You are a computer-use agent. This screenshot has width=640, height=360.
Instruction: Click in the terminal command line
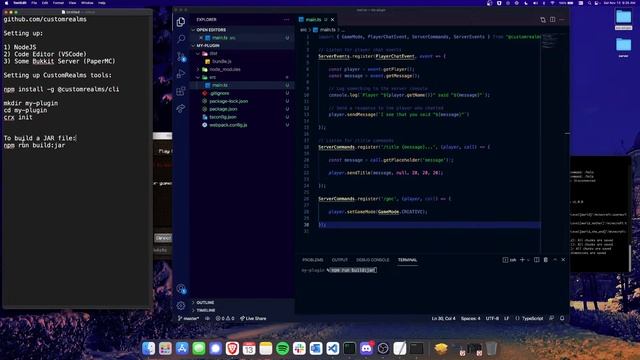point(353,270)
